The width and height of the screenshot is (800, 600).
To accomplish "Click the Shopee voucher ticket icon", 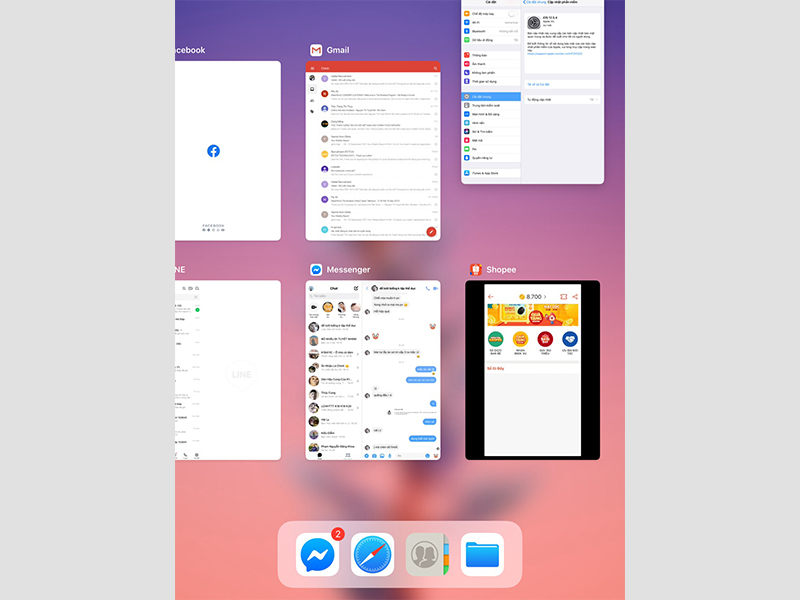I will click(563, 296).
